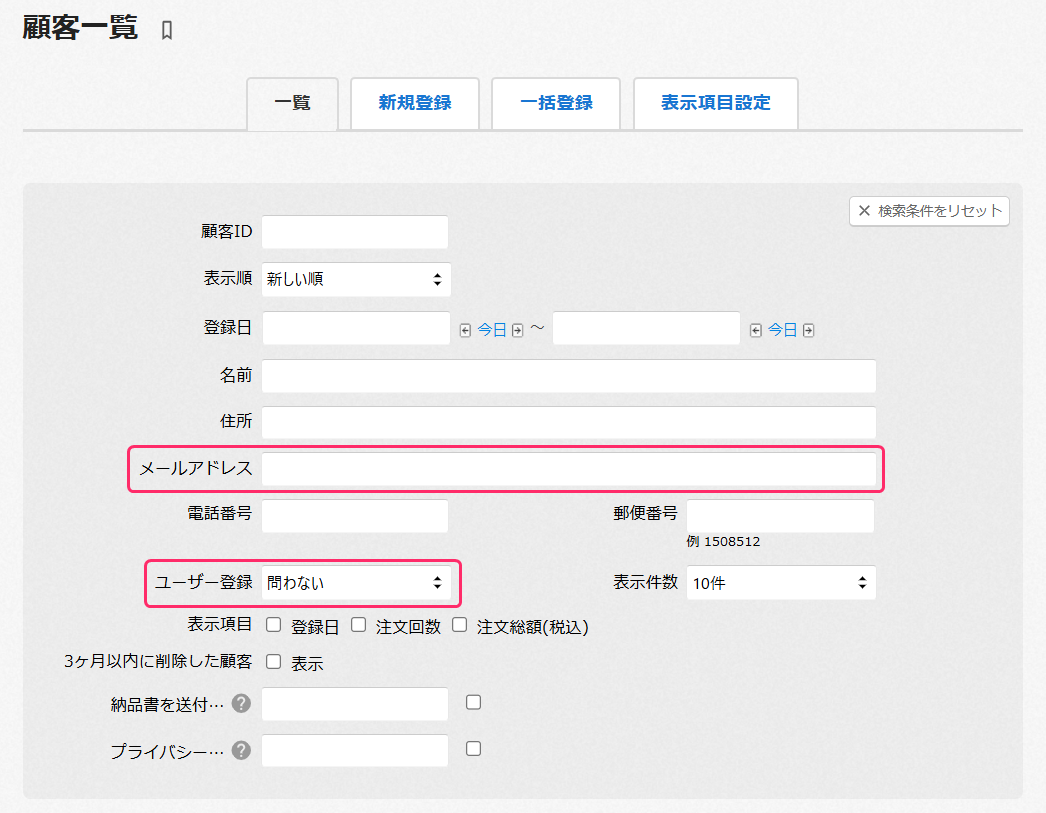Click the left arrow for the end 登録日 field
The height and width of the screenshot is (813, 1046).
[x=756, y=329]
